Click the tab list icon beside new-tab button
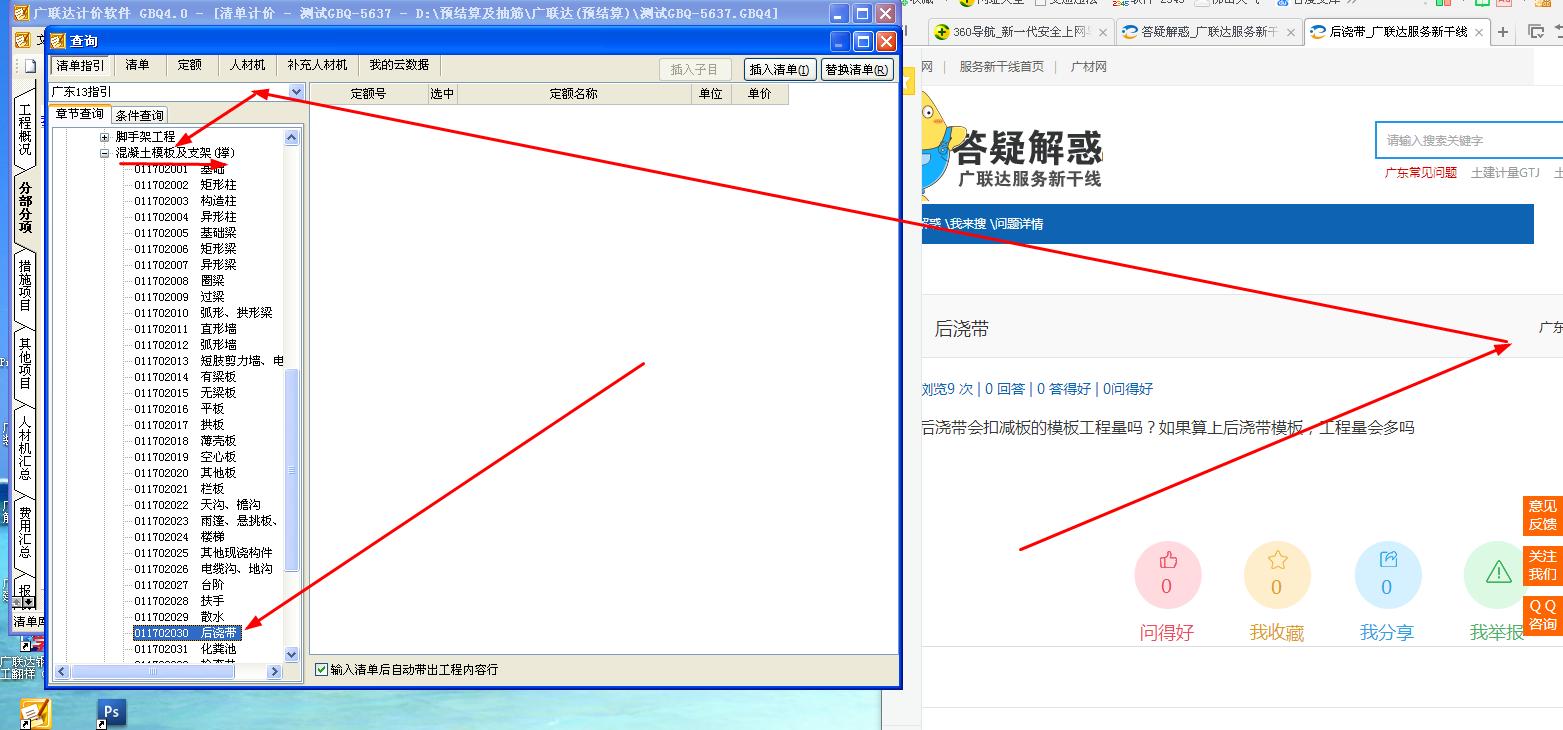The height and width of the screenshot is (730, 1563). (x=1536, y=32)
